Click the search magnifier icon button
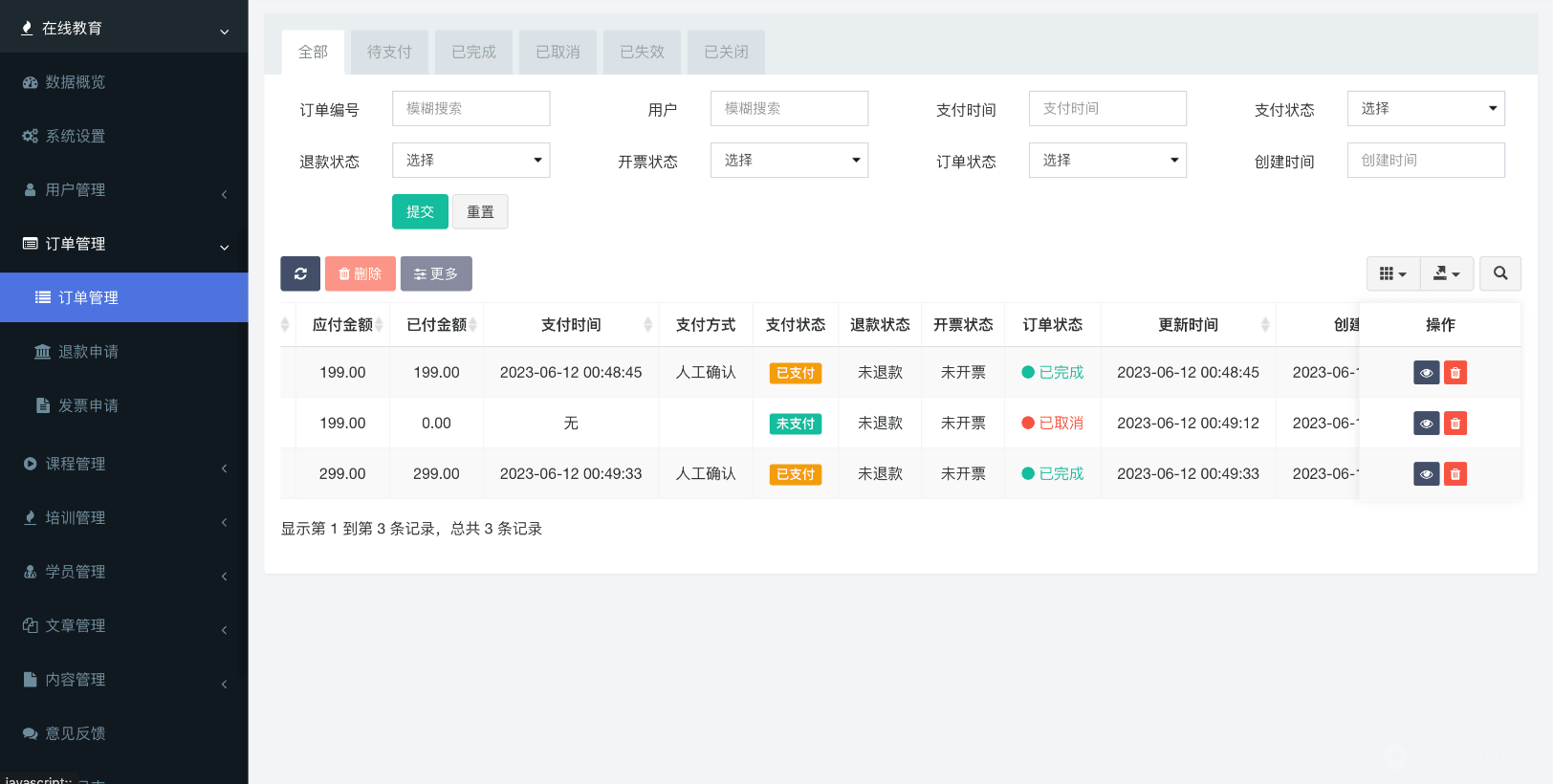Viewport: 1553px width, 784px height. (1500, 273)
